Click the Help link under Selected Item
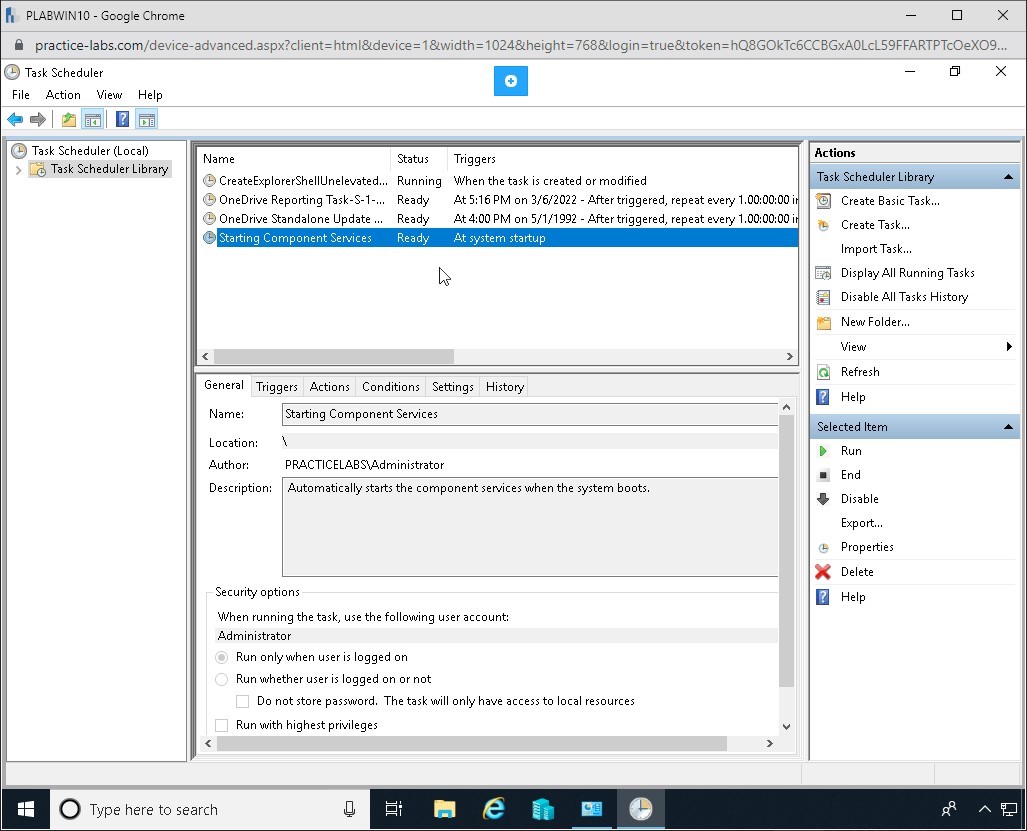The width and height of the screenshot is (1027, 831). 853,597
